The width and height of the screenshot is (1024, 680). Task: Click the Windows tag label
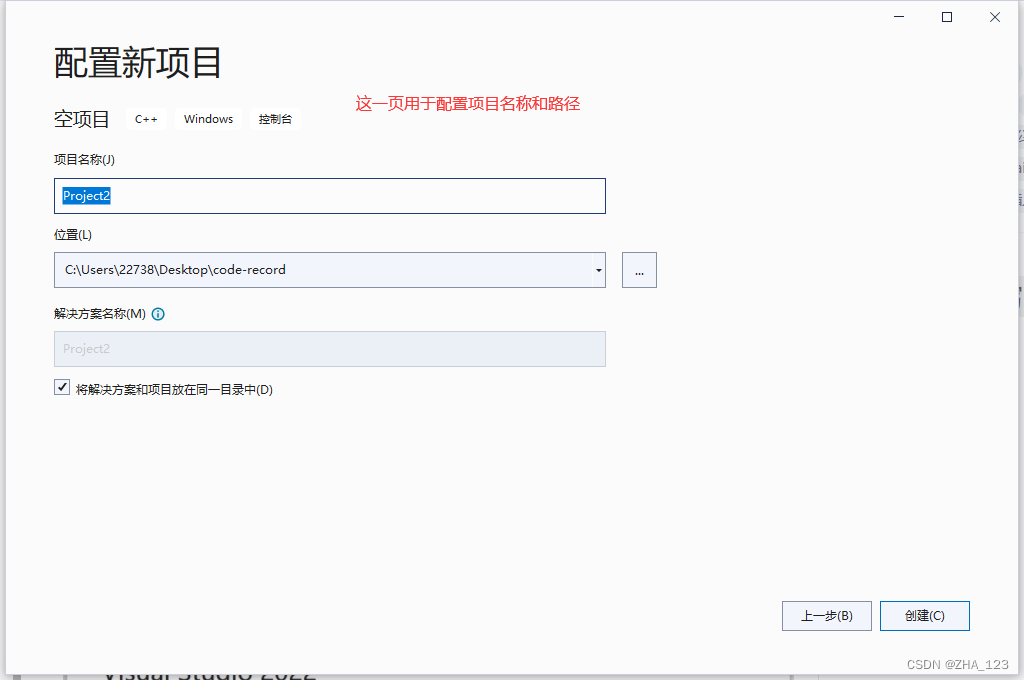pyautogui.click(x=208, y=119)
